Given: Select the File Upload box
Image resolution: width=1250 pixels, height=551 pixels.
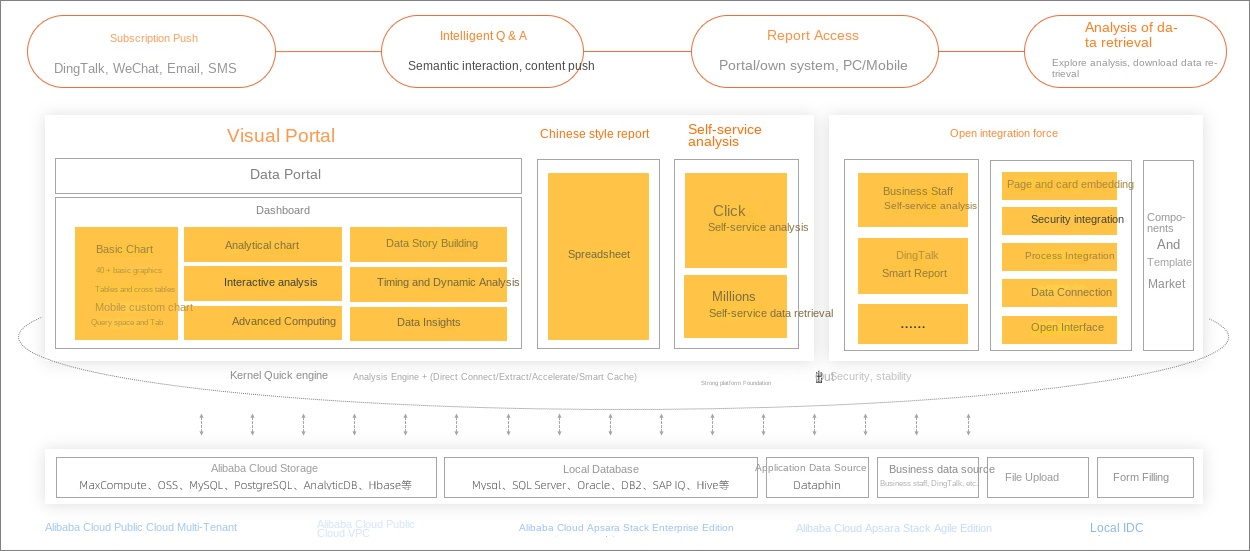Looking at the screenshot, I should [x=1038, y=477].
